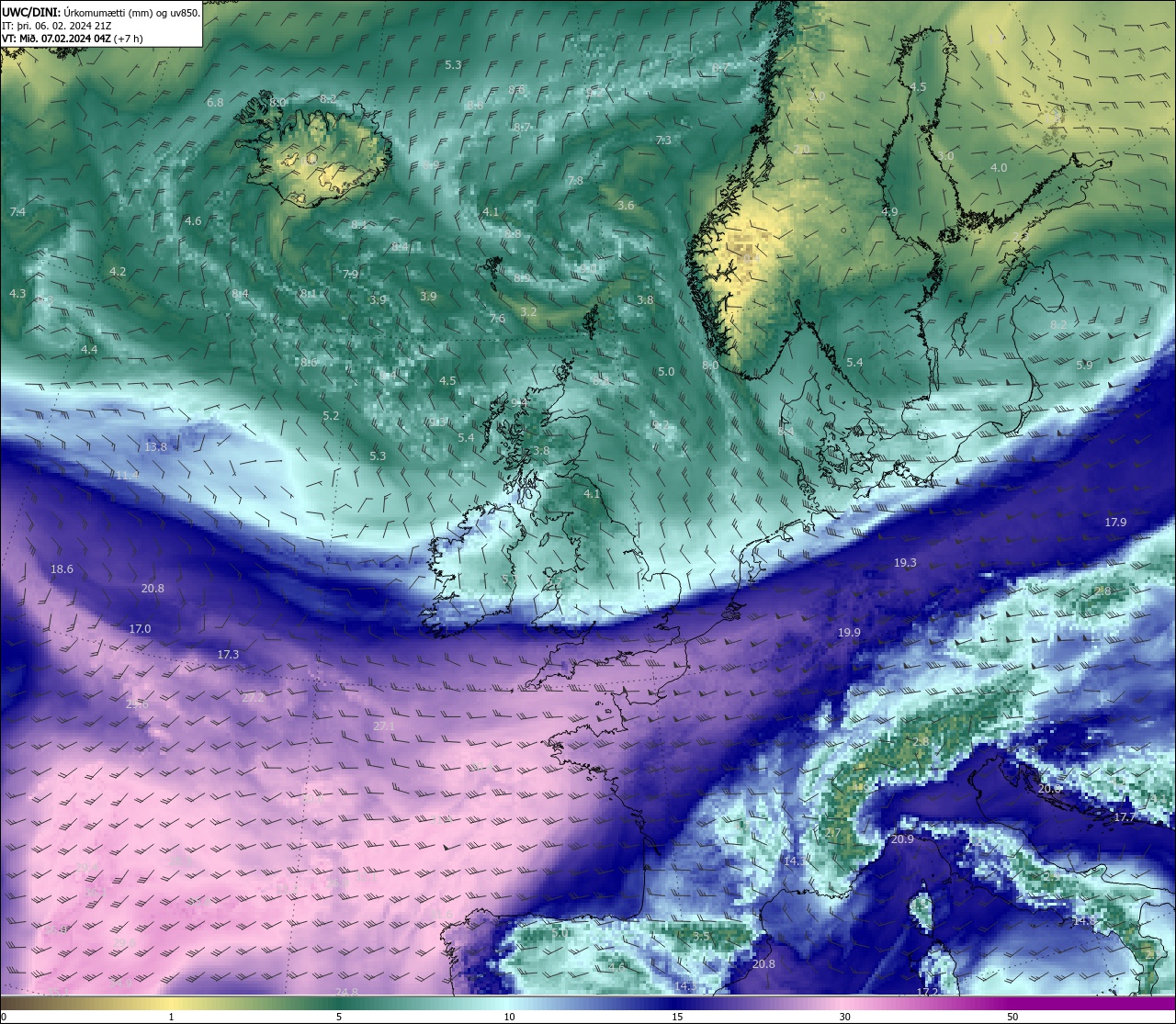The width and height of the screenshot is (1176, 1024).
Task: Click the 3.6 value label
Action: point(626,205)
